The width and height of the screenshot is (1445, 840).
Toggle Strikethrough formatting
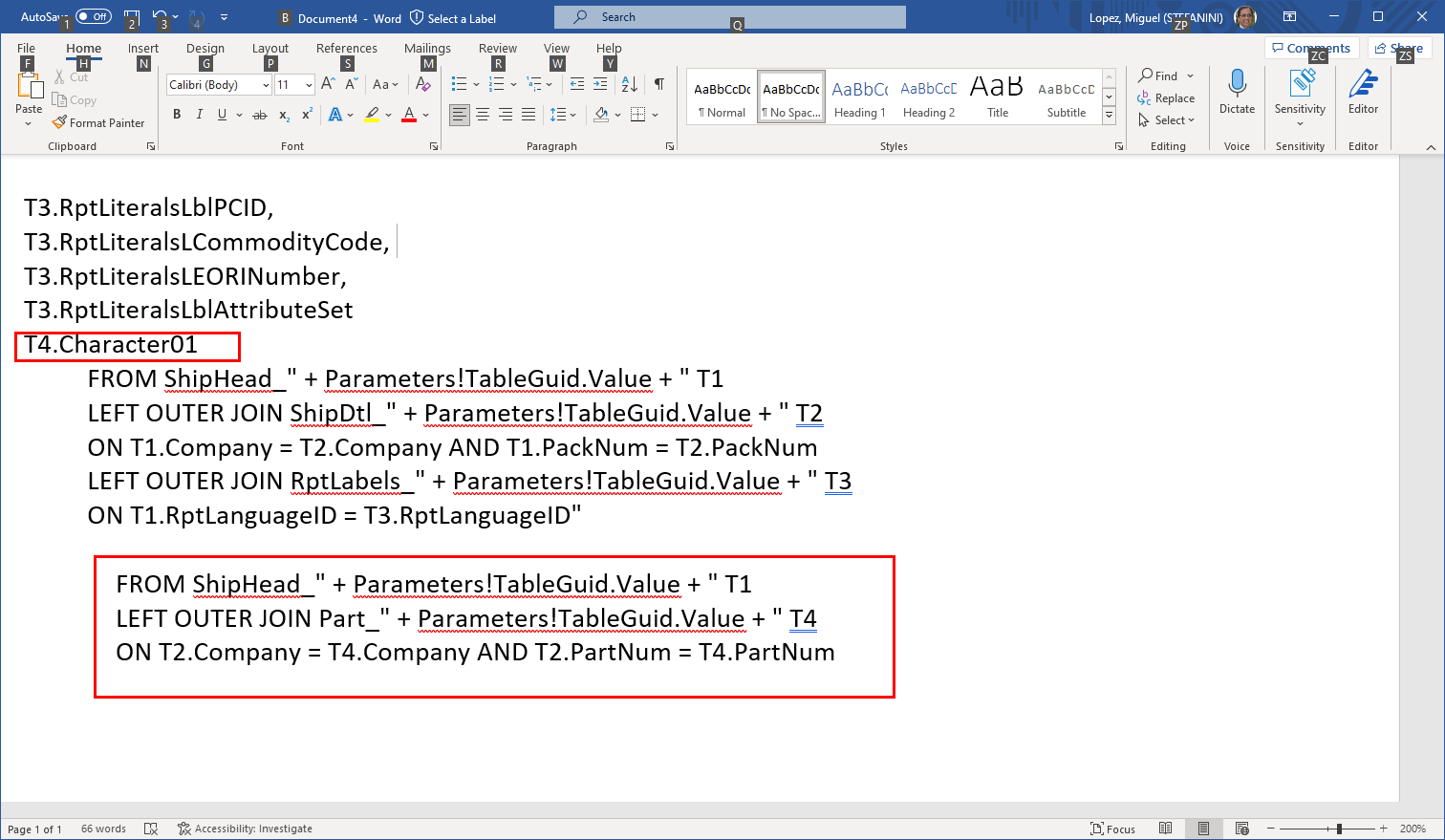pyautogui.click(x=260, y=115)
